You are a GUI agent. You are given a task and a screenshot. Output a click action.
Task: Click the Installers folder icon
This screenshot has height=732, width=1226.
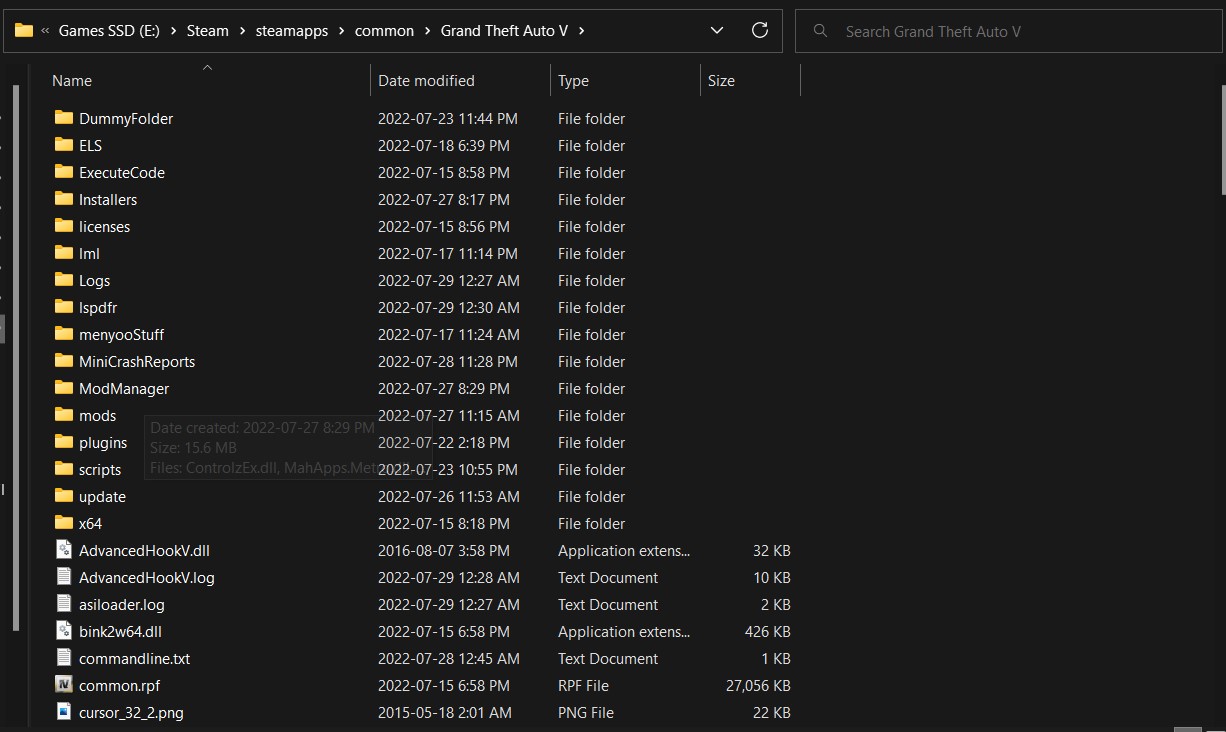[64, 199]
